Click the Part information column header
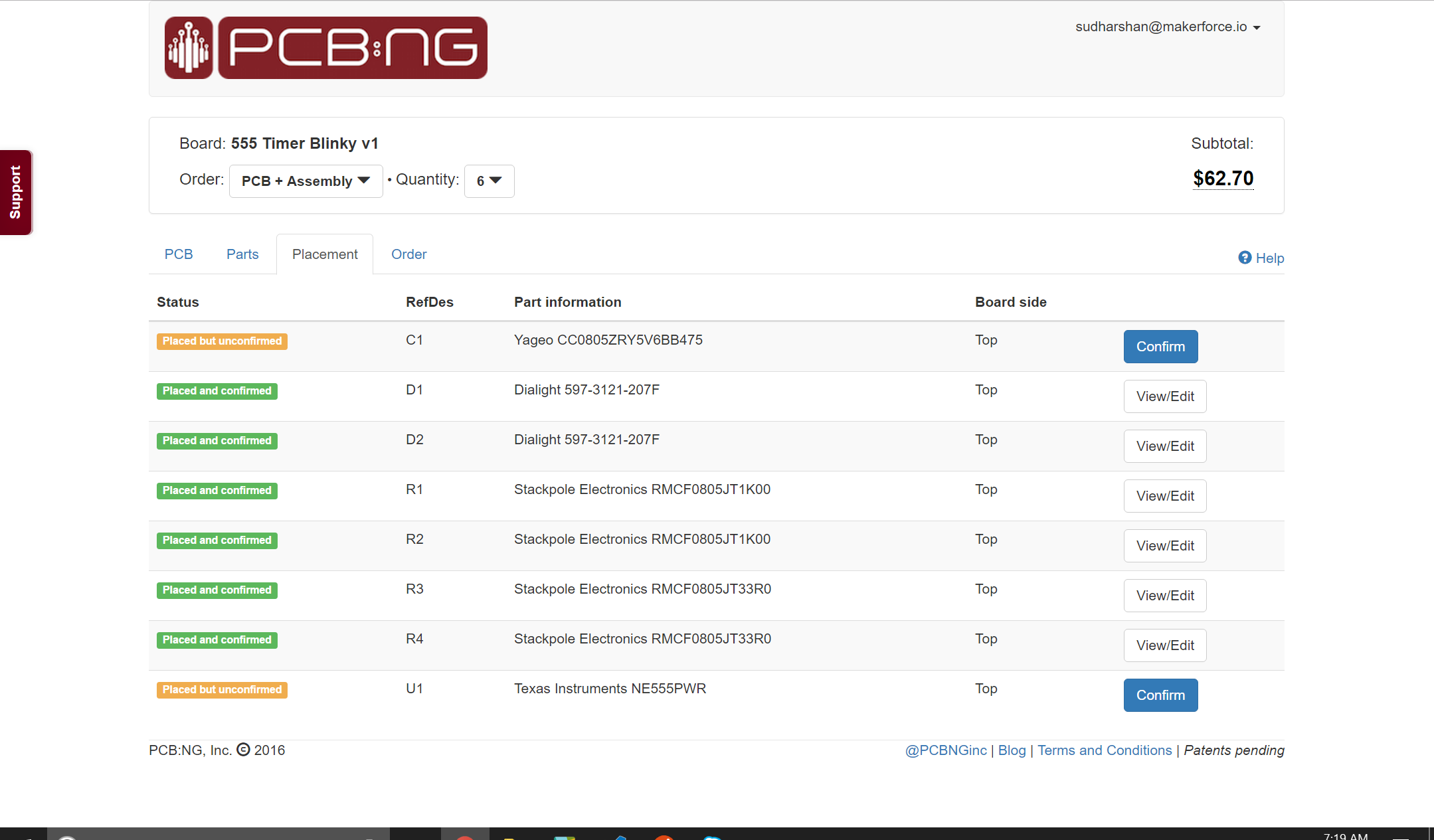Viewport: 1434px width, 840px height. point(568,302)
